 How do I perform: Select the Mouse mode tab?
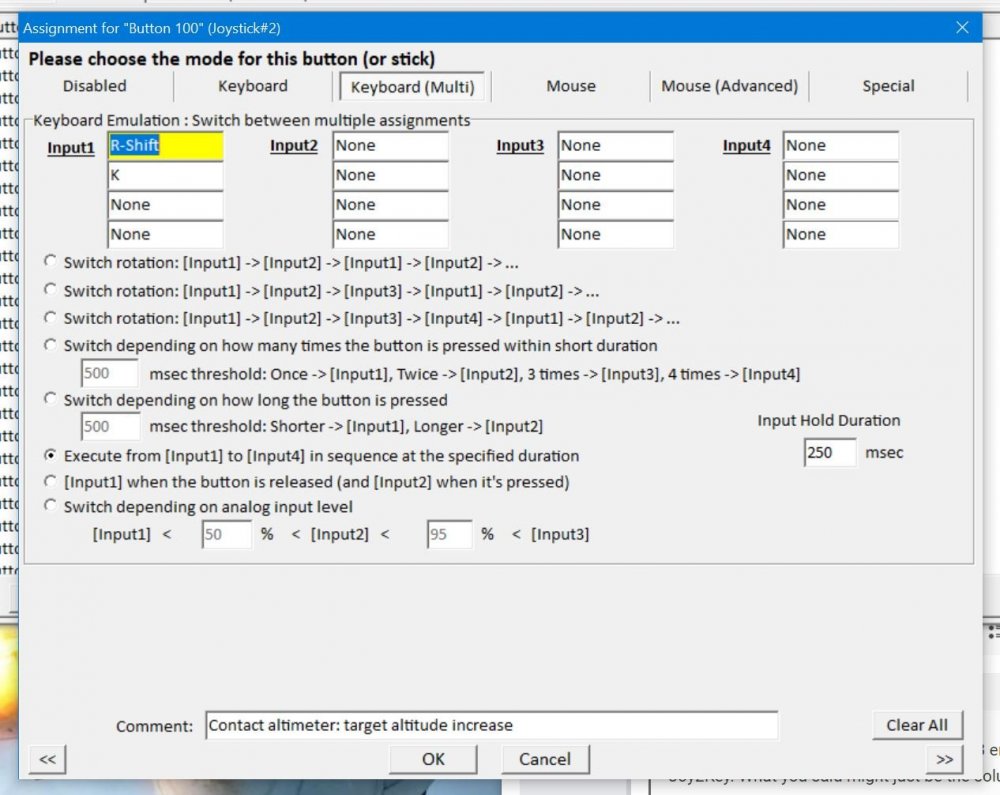coord(571,86)
